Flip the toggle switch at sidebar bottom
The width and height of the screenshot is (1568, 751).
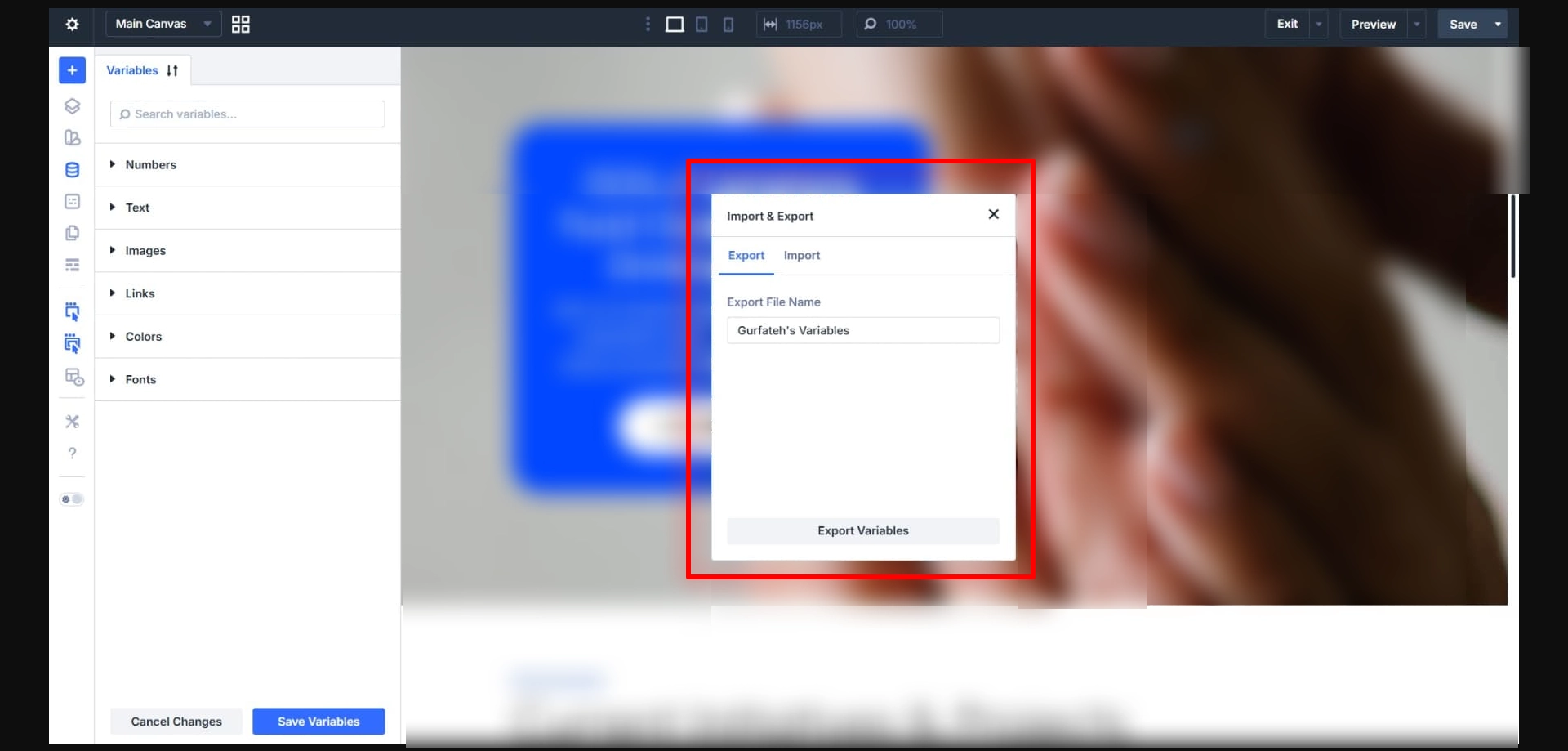[x=72, y=499]
